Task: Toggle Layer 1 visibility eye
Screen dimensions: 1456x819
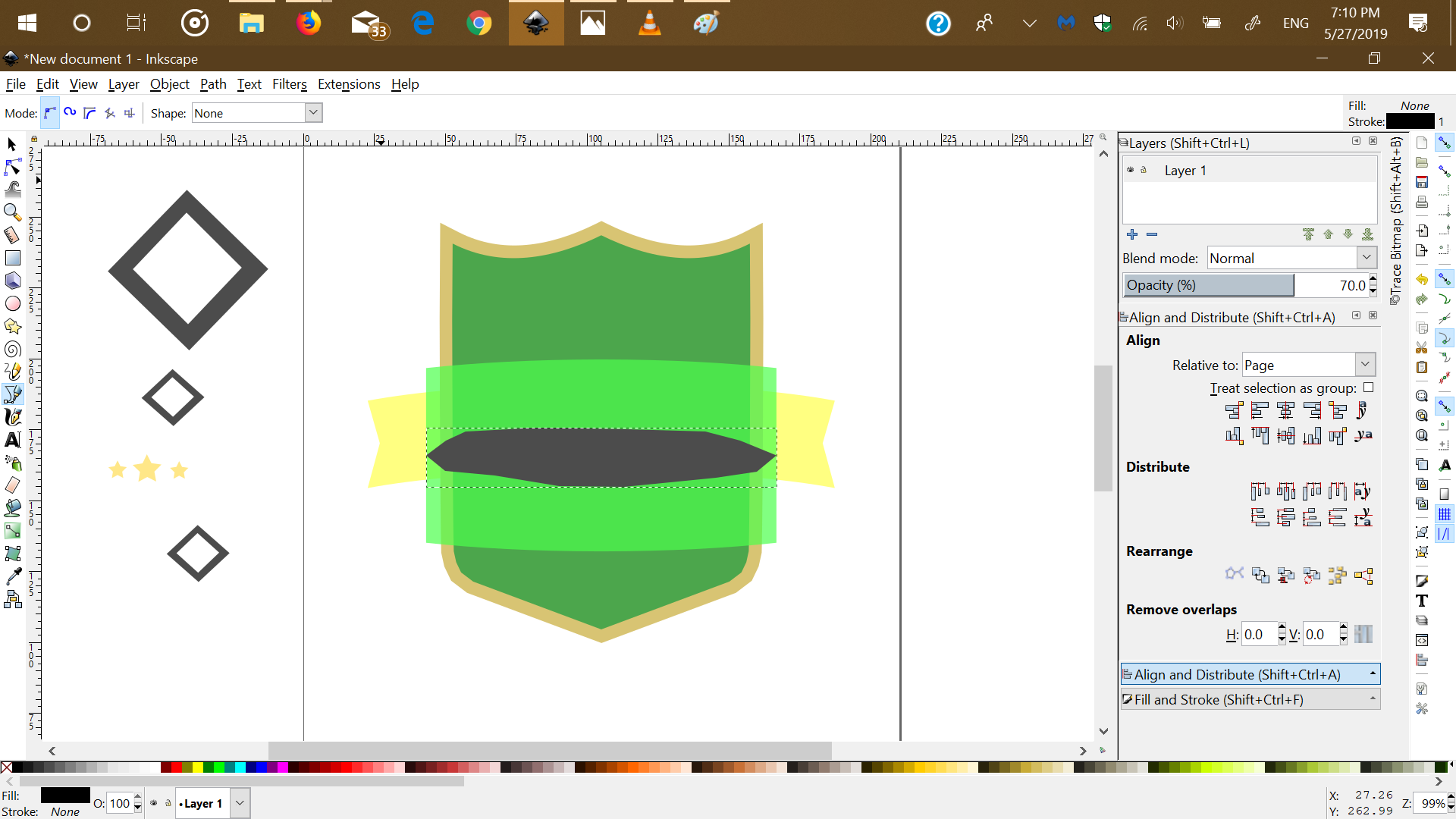Action: pyautogui.click(x=1130, y=170)
